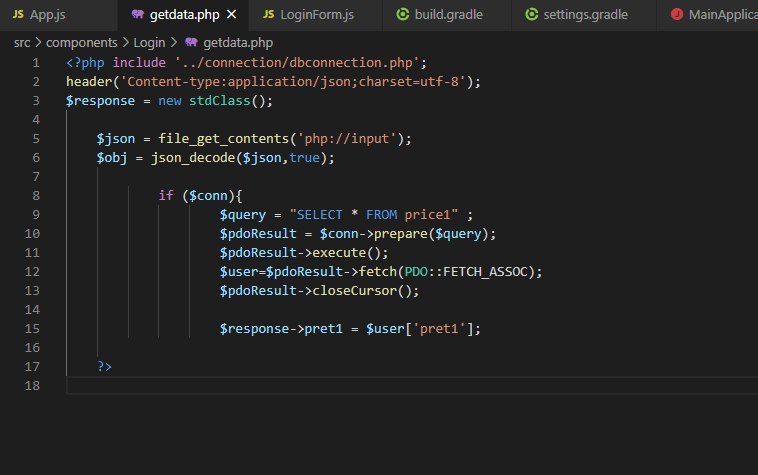Open the MainApplication tab

point(708,14)
